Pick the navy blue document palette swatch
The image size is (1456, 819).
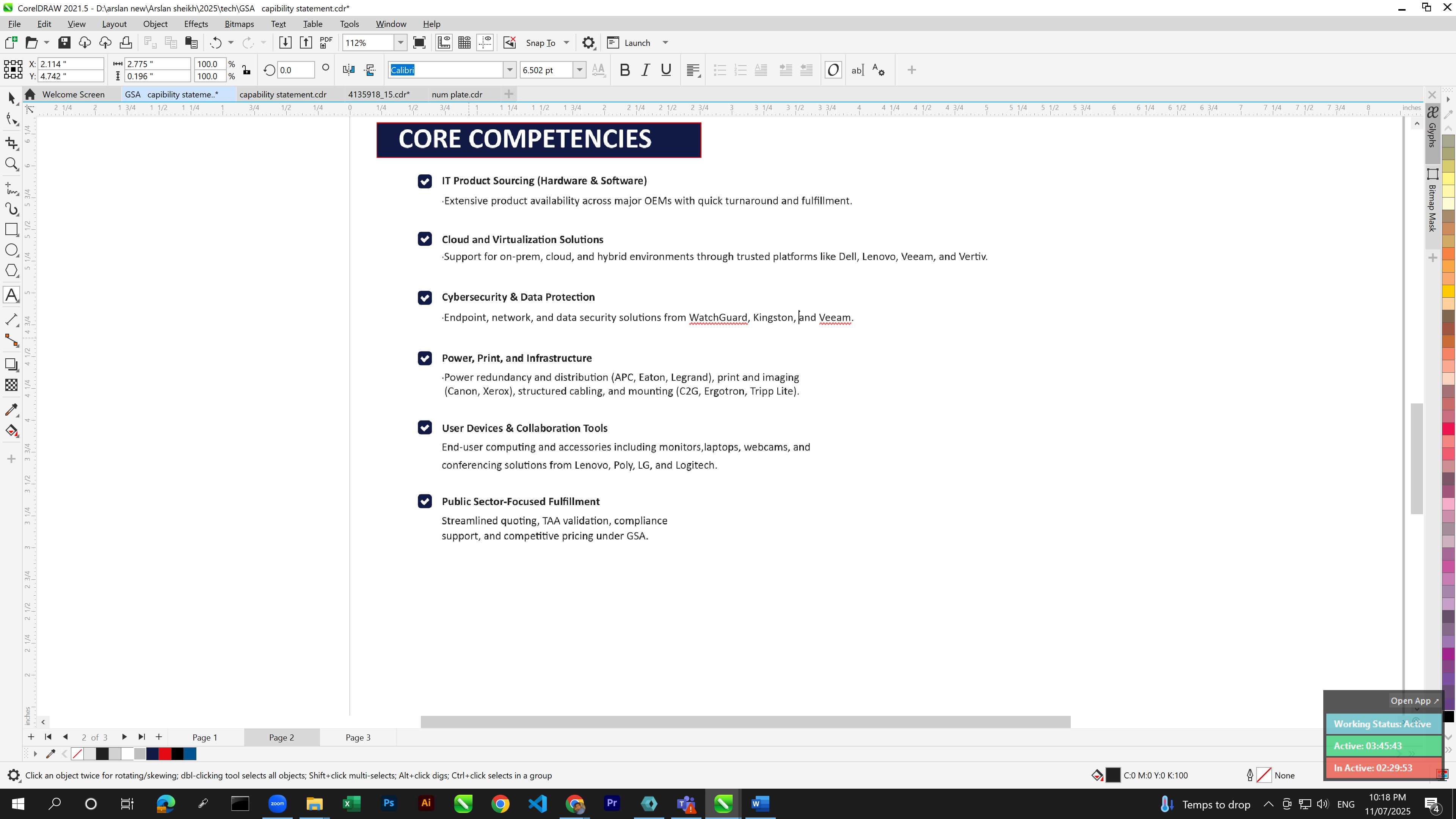152,753
